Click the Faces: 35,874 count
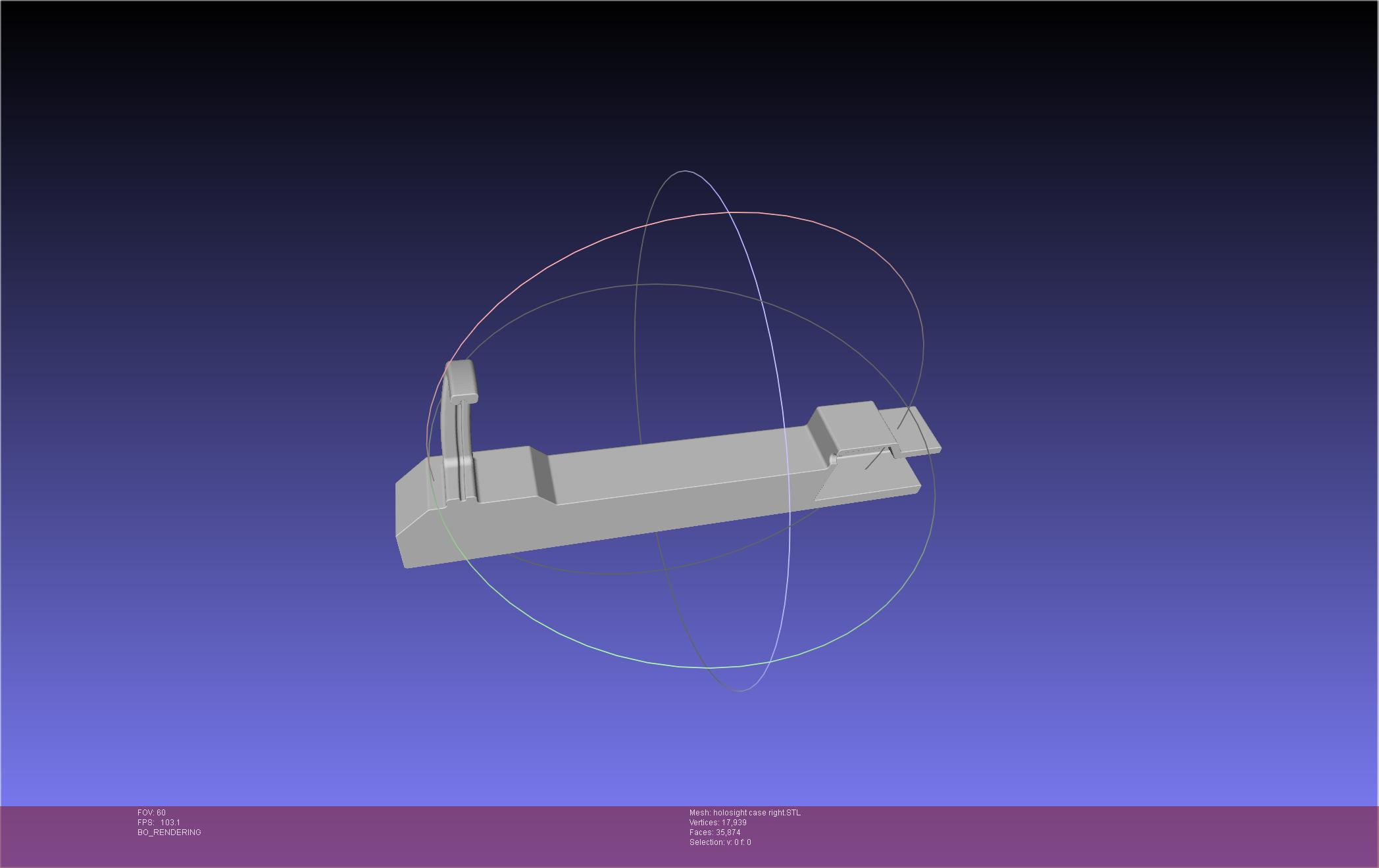 [x=715, y=832]
